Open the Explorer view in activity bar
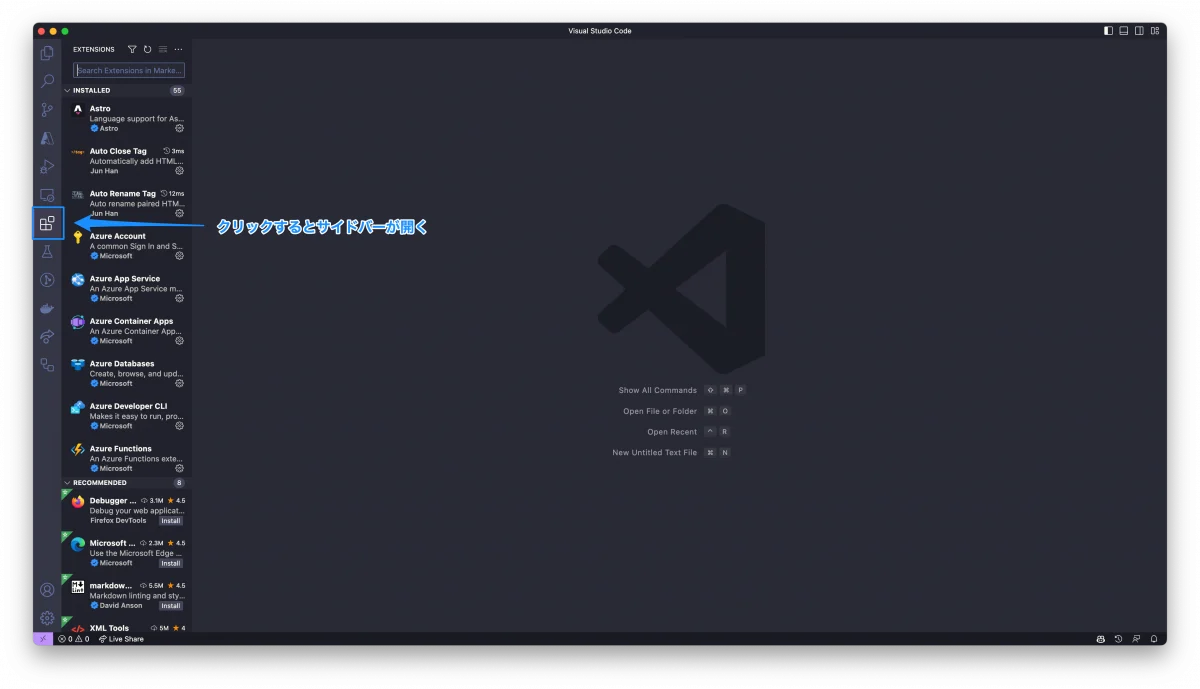The image size is (1200, 689). point(47,53)
